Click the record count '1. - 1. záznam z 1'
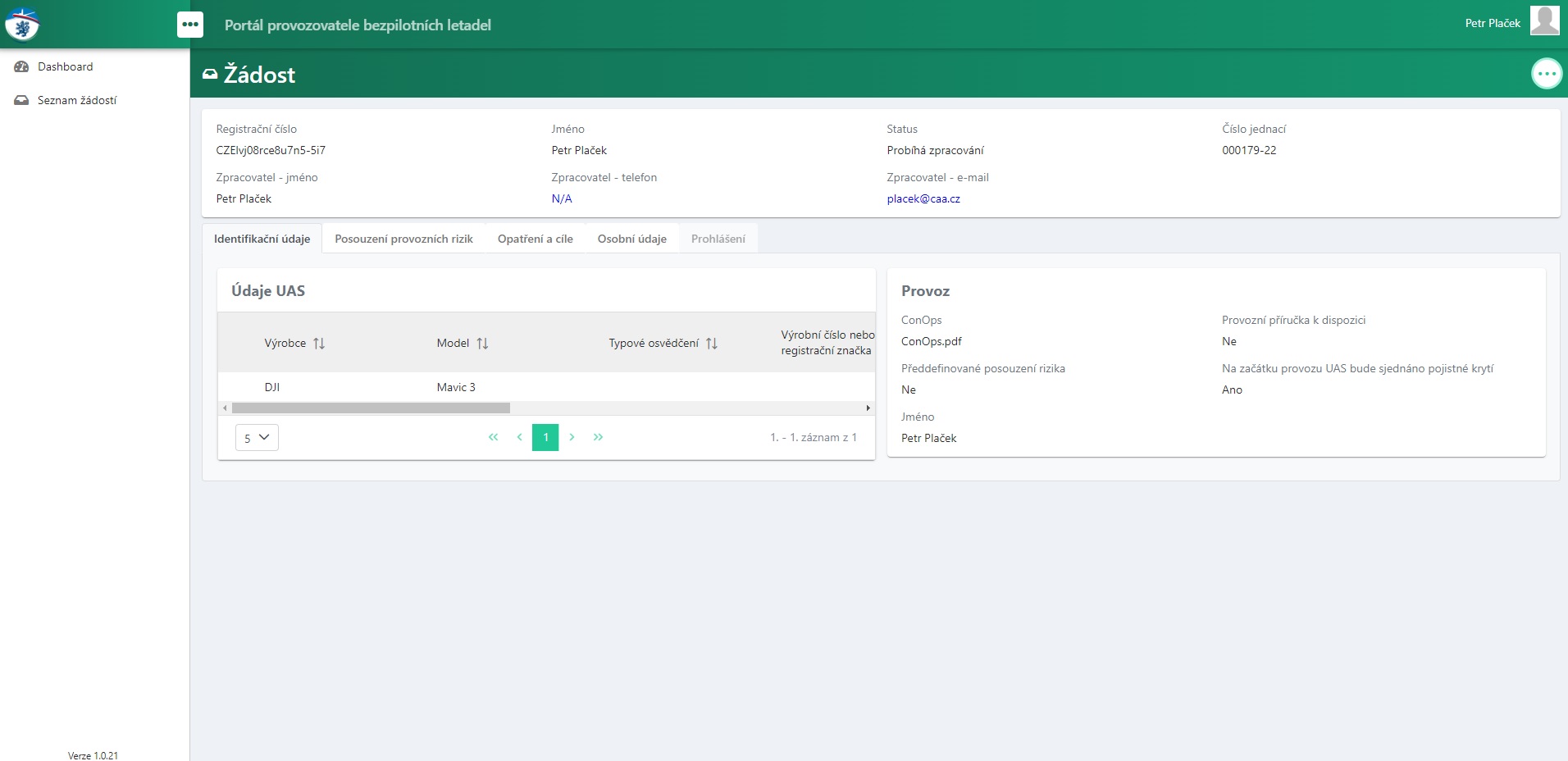Image resolution: width=1568 pixels, height=761 pixels. point(814,437)
